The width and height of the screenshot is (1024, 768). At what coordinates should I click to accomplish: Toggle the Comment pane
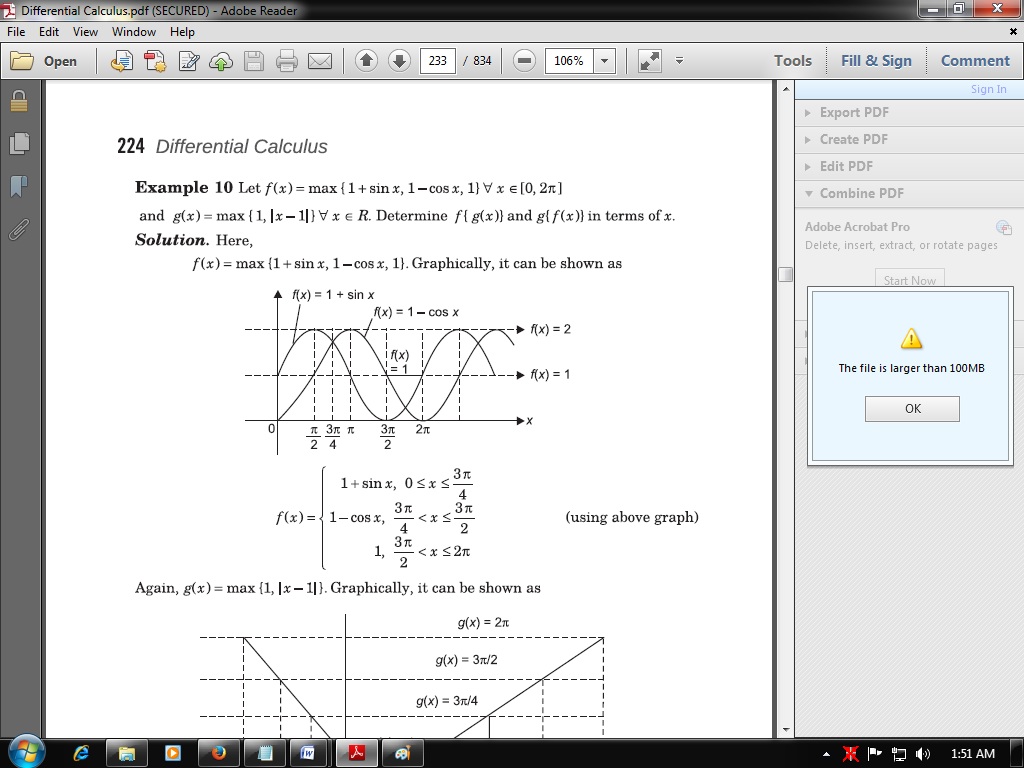point(975,61)
